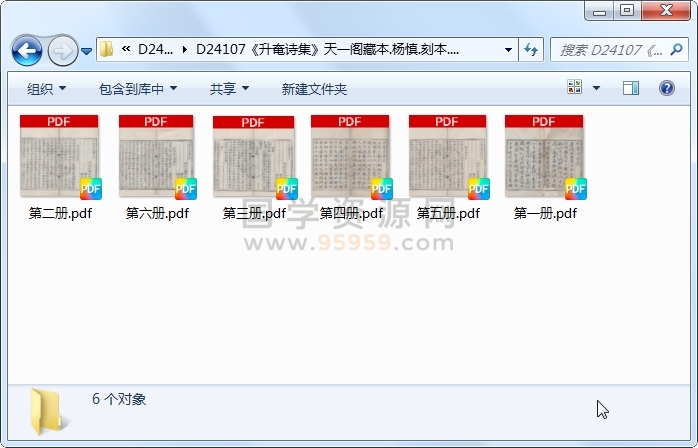
Task: Open the address bar history dropdown
Action: tap(508, 49)
